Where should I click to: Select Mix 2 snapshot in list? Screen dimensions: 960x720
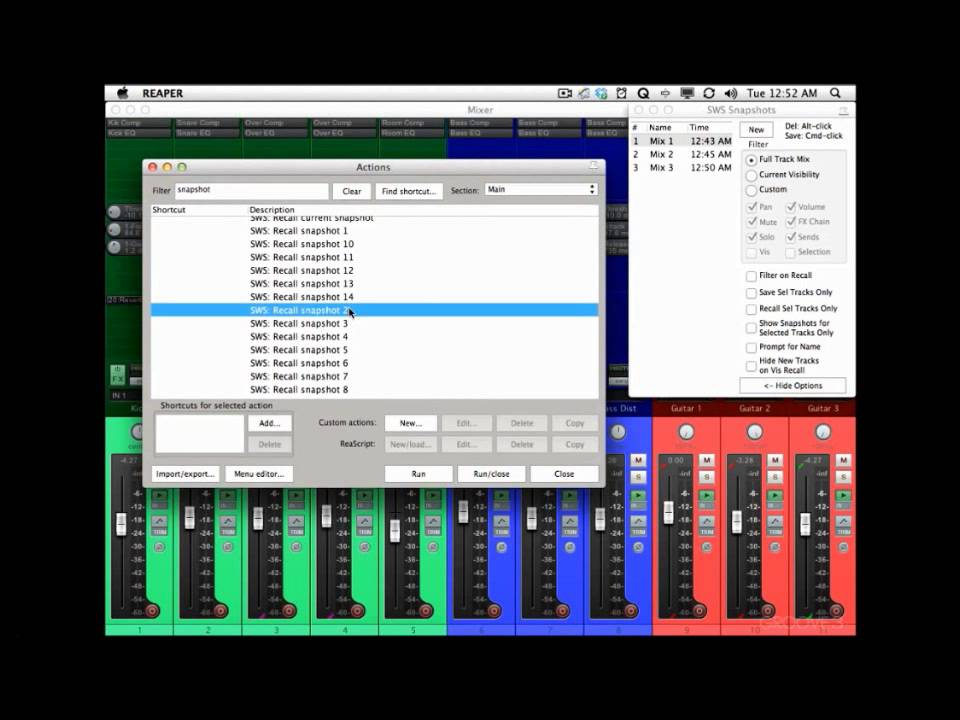(x=681, y=154)
